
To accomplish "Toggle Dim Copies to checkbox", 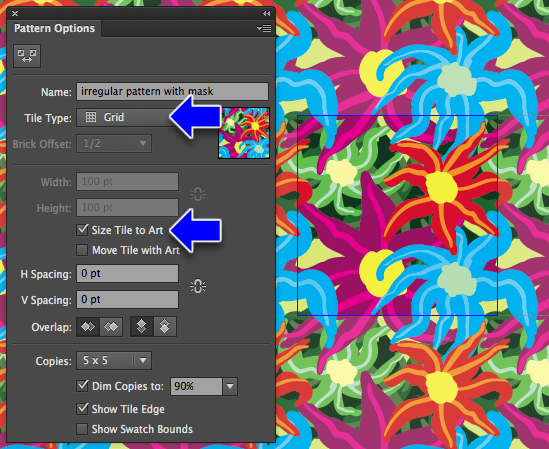I will pos(82,386).
